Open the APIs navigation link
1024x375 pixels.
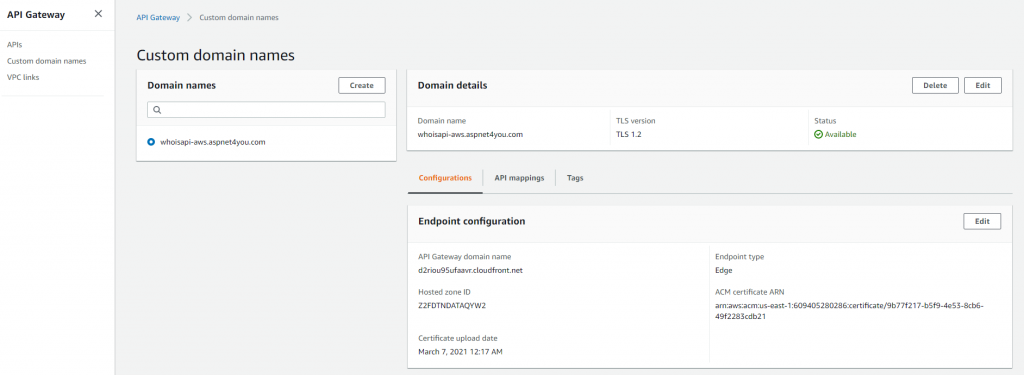pyautogui.click(x=14, y=44)
